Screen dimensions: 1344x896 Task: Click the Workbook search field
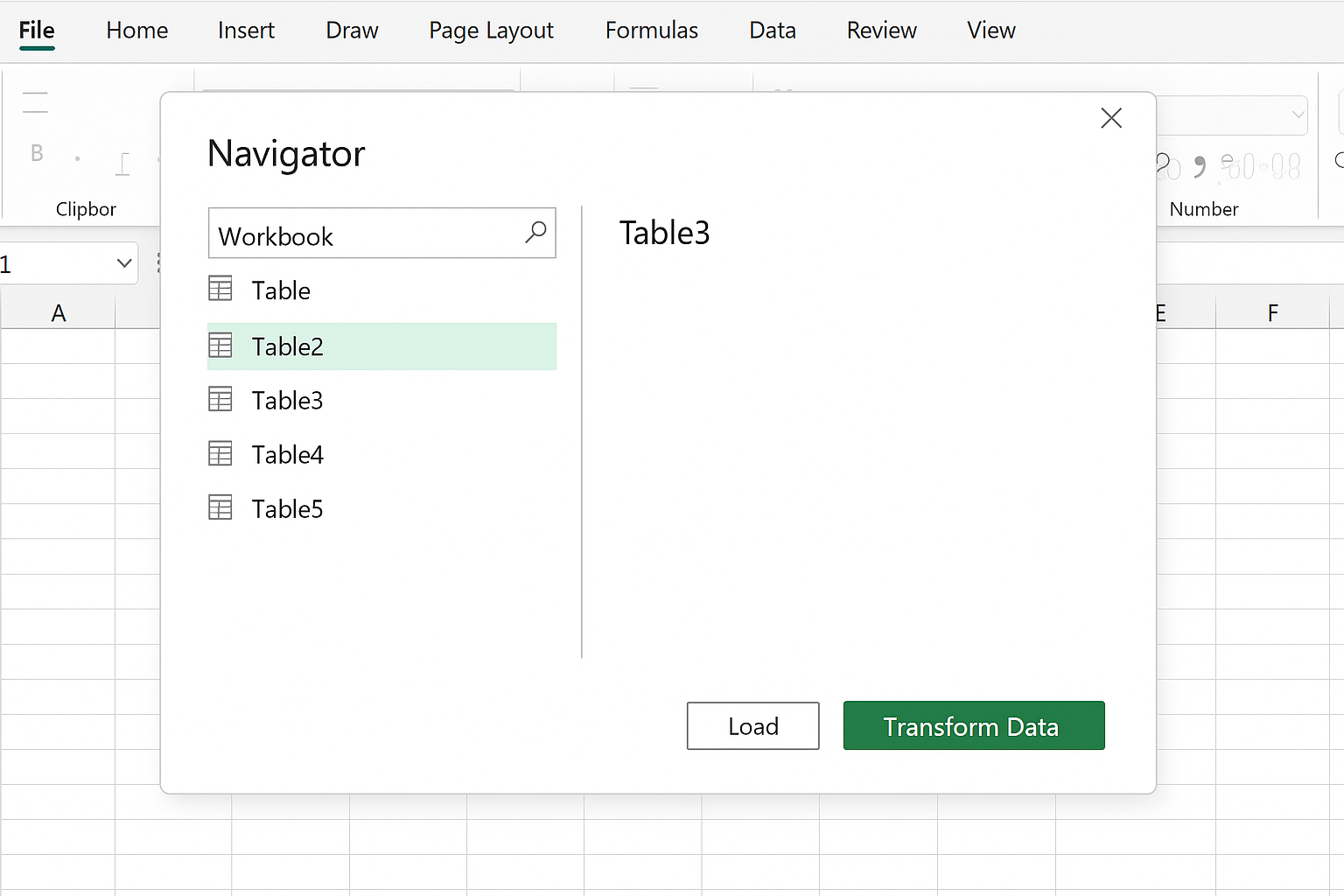point(381,233)
